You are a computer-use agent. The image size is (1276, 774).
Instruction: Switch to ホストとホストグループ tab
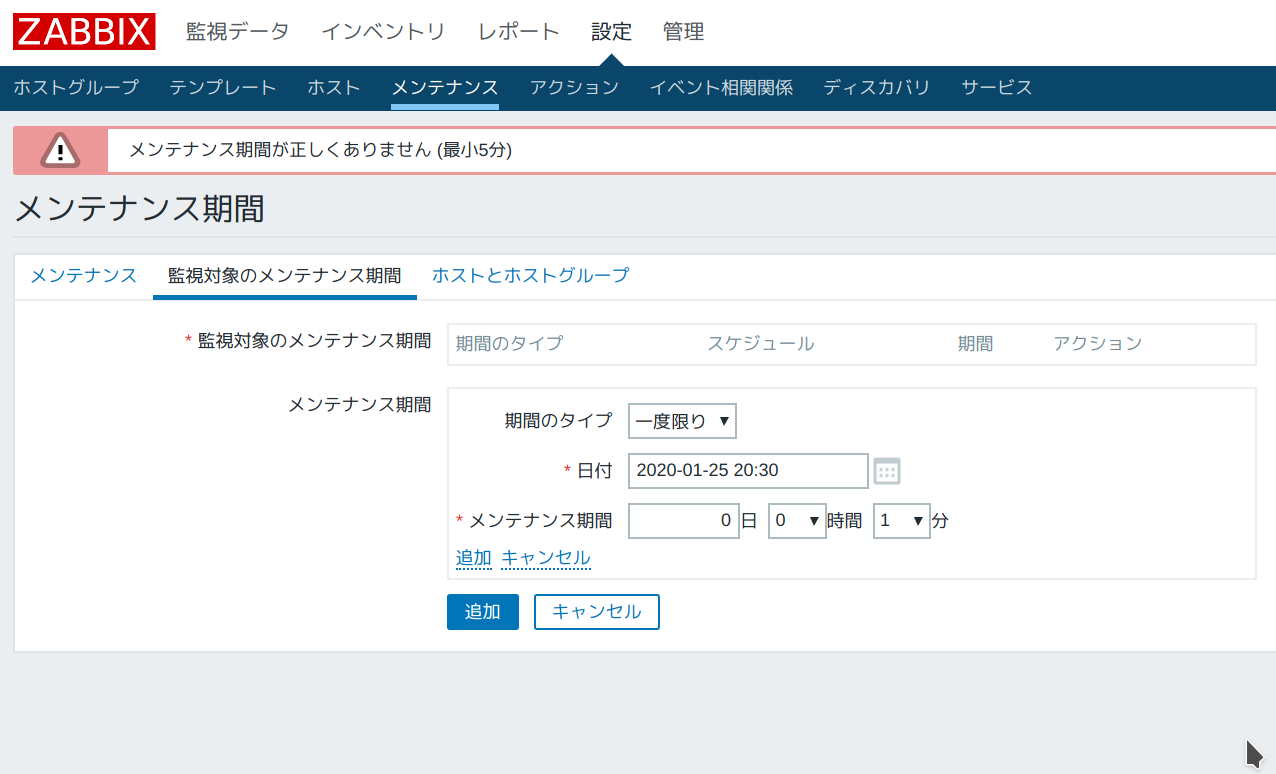coord(530,275)
